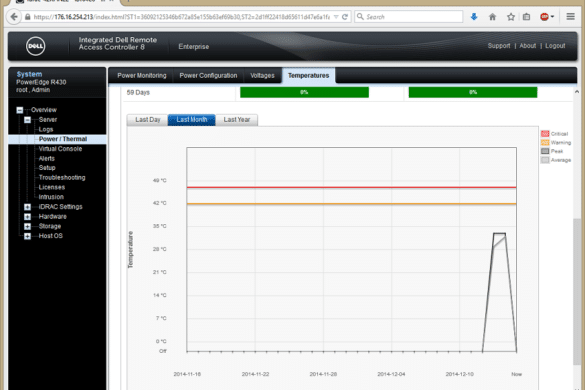
Task: Show the Last Day temperature graph
Action: (x=148, y=120)
